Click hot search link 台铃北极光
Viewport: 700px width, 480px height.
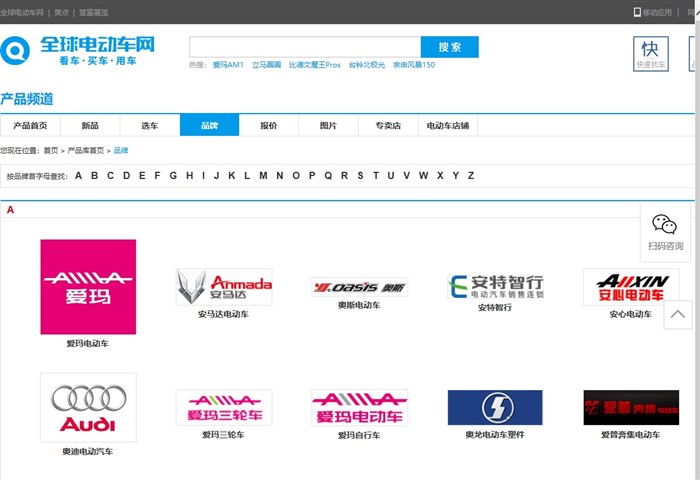click(367, 65)
